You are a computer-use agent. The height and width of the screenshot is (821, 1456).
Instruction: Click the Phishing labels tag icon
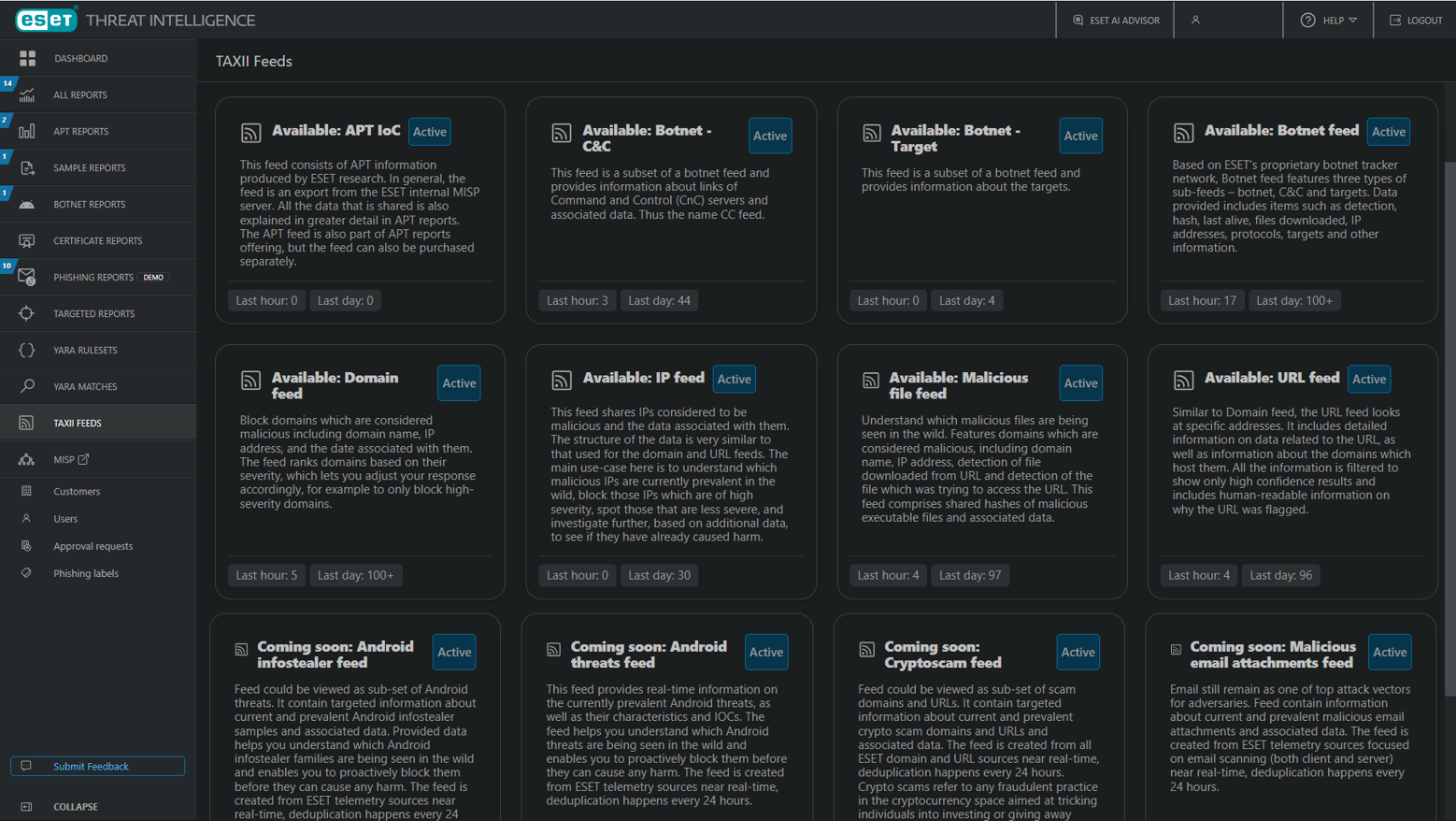tap(26, 572)
